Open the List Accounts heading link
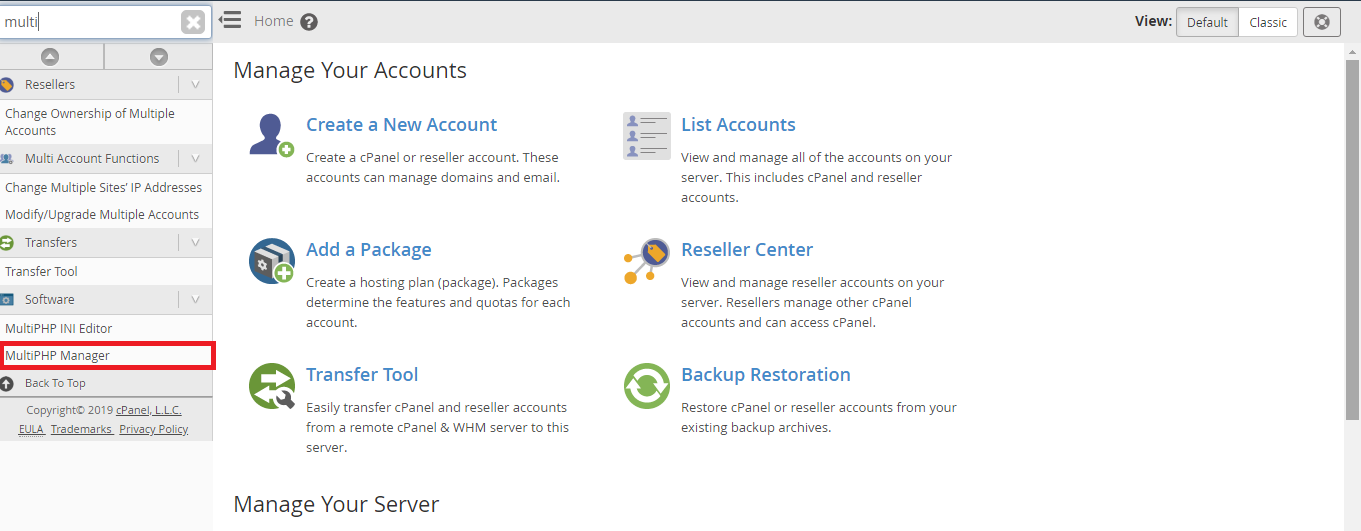 coord(738,125)
